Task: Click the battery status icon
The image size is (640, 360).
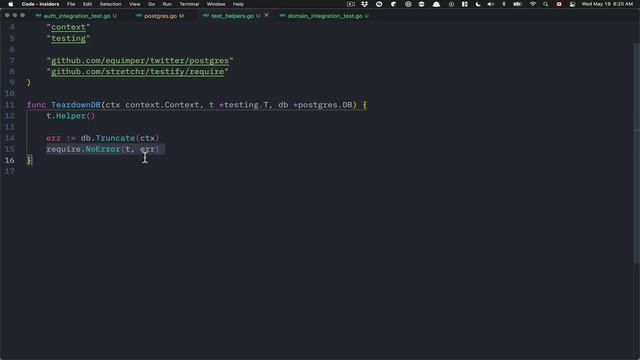Action: click(x=517, y=4)
